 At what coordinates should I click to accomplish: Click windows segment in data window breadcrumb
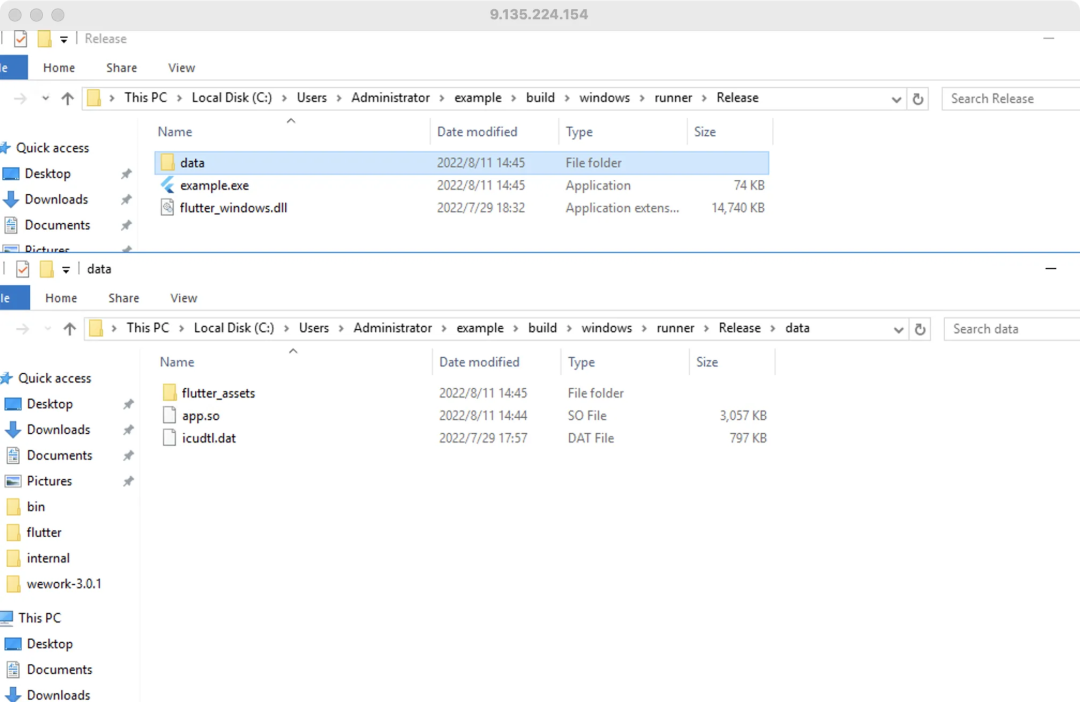[606, 328]
